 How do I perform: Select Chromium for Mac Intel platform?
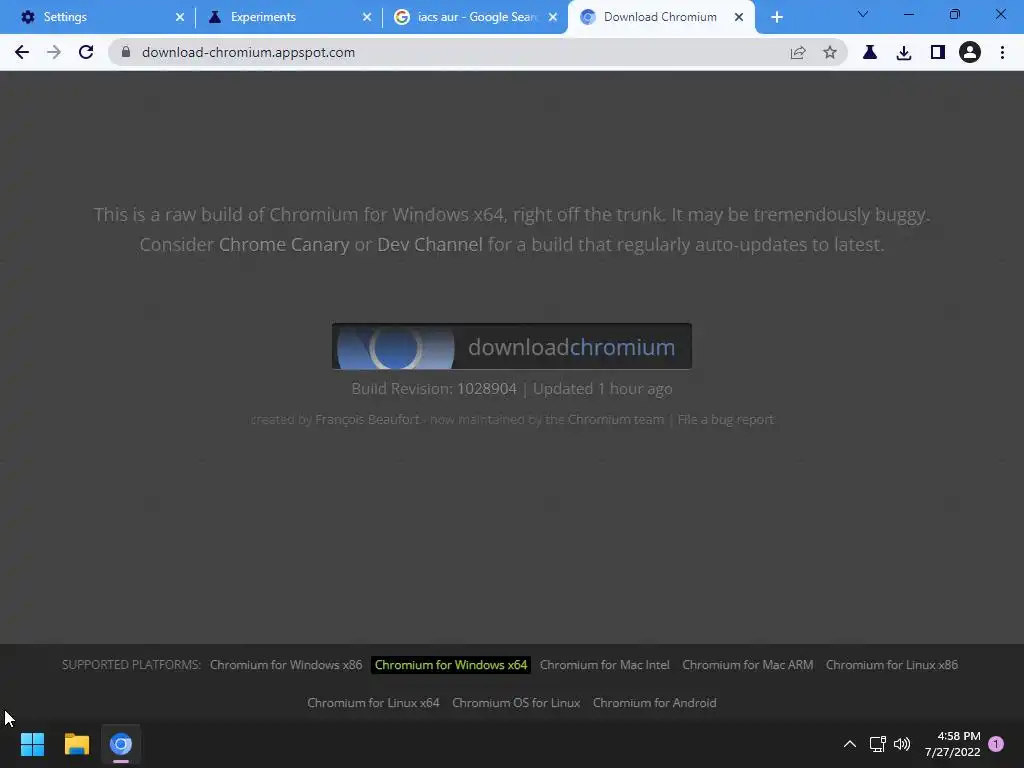point(605,665)
